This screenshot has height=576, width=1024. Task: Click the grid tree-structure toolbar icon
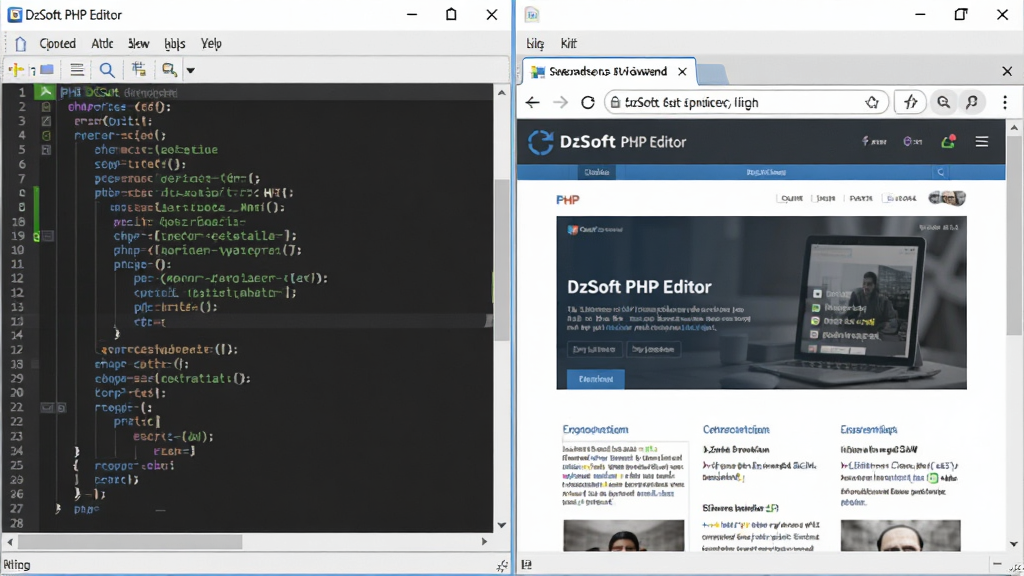tap(138, 69)
